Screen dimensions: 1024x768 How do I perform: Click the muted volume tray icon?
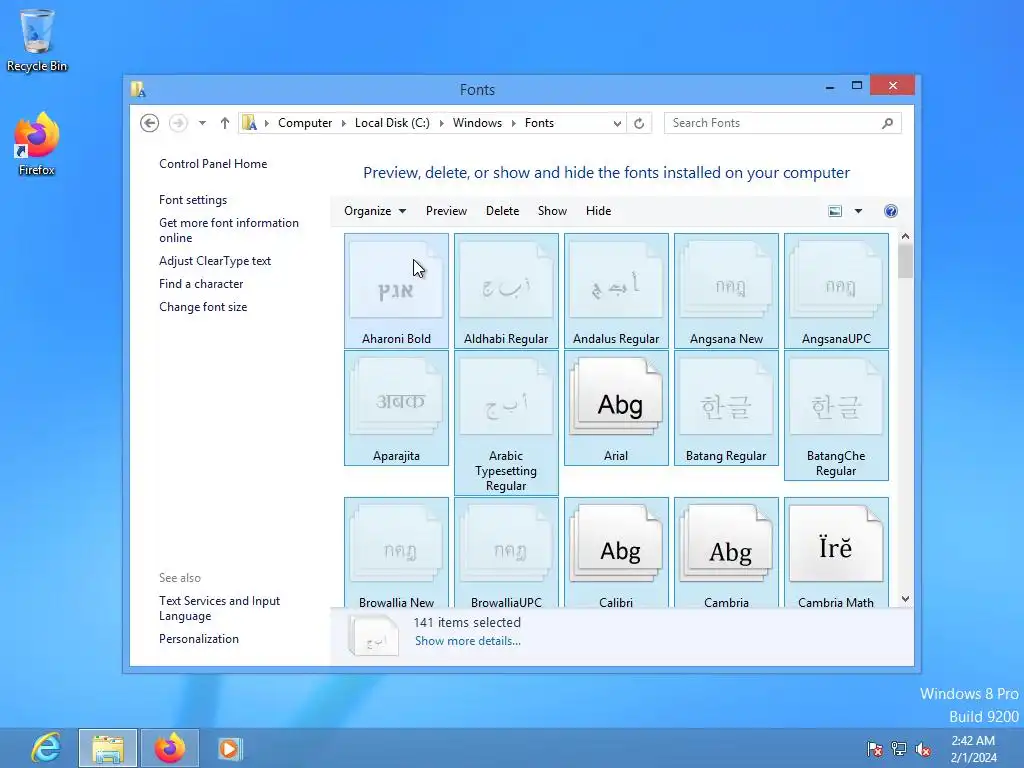coord(923,749)
